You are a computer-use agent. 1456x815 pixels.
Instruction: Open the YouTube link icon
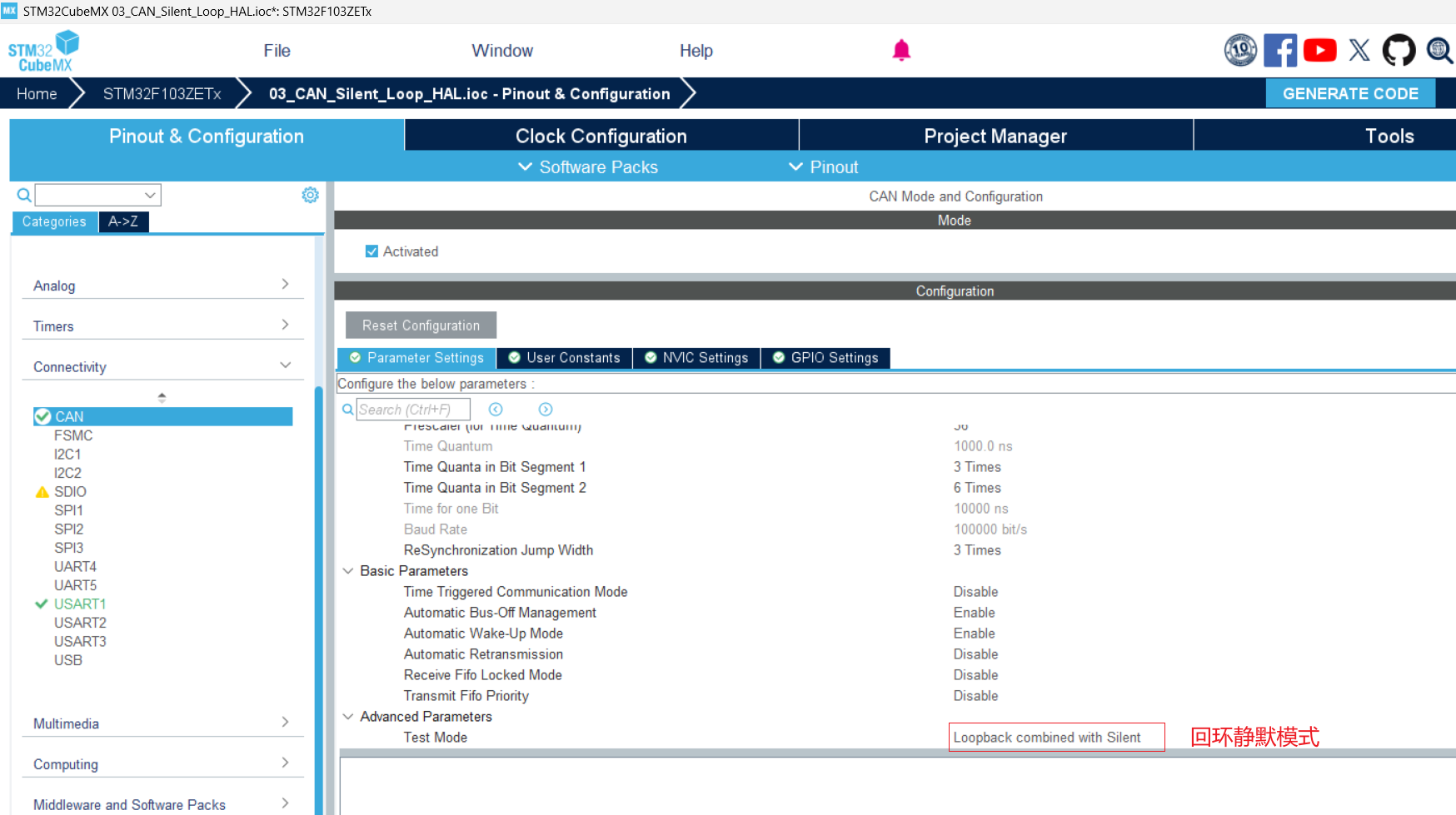[1320, 50]
